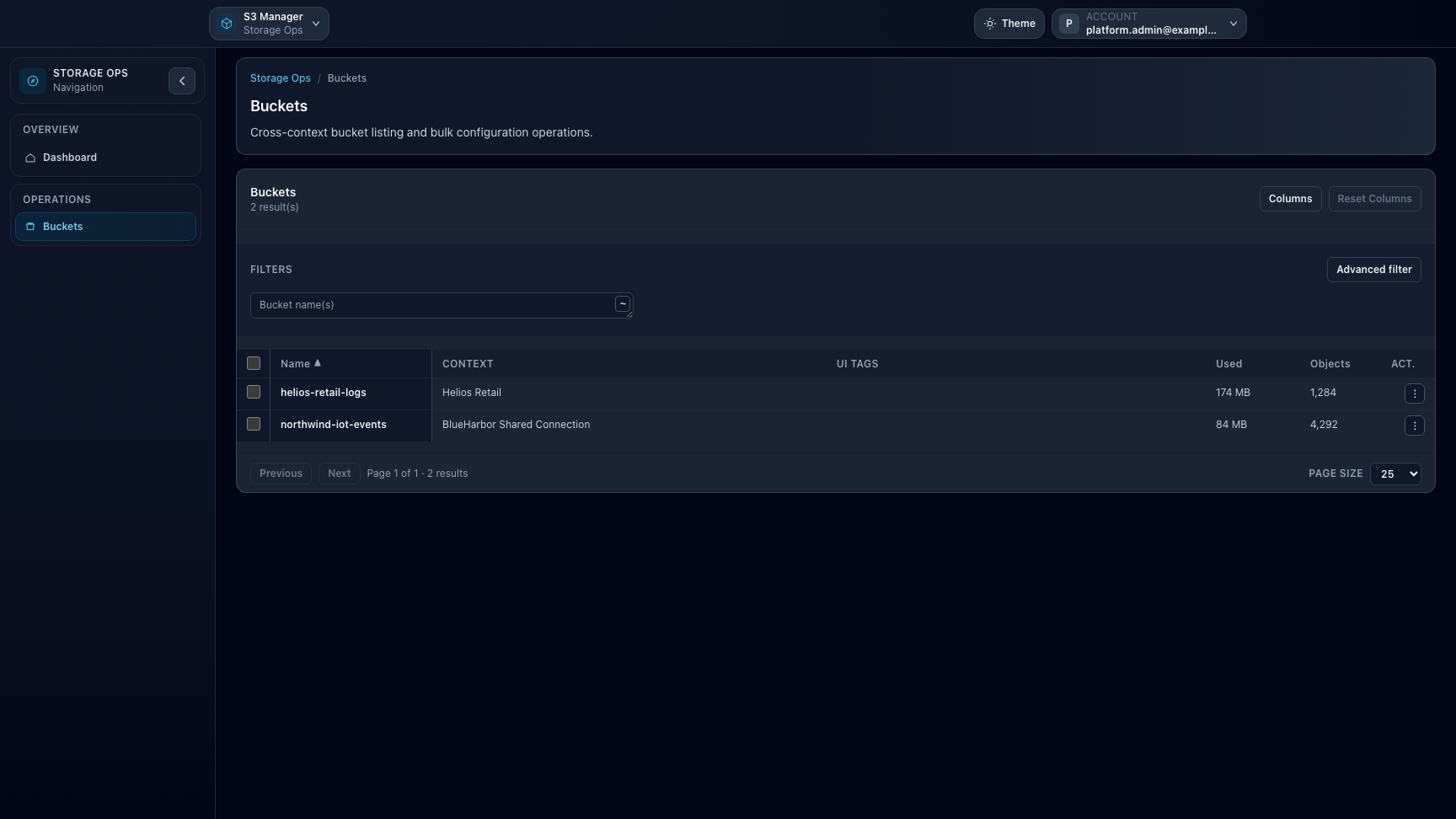
Task: Open the Storage Ops breadcrumb link
Action: click(x=280, y=78)
